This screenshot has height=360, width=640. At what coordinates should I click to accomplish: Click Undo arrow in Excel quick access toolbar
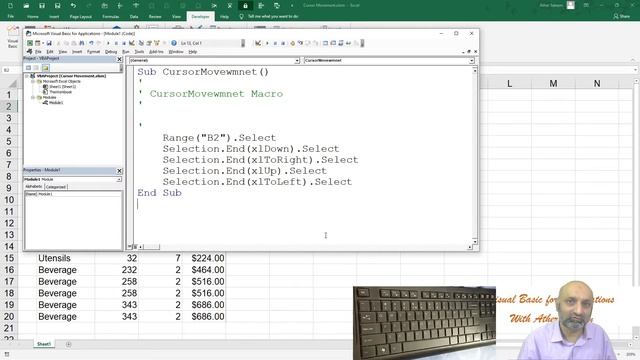73,6
